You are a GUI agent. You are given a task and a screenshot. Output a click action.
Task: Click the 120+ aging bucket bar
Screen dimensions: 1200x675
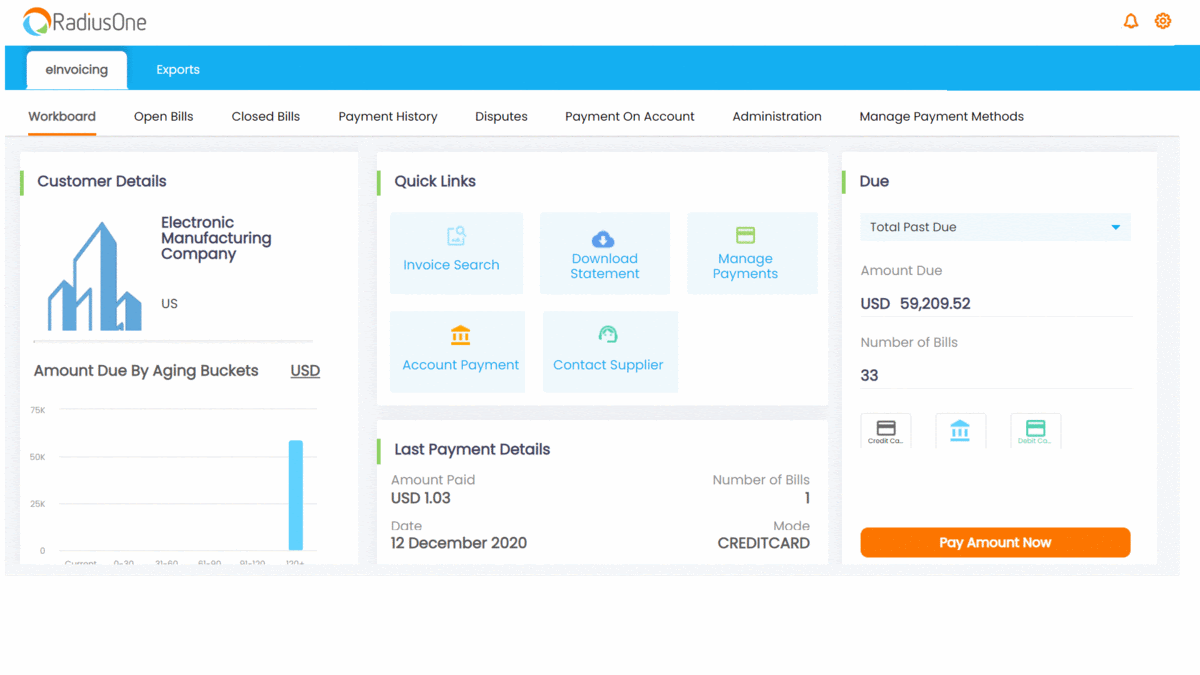pyautogui.click(x=296, y=495)
